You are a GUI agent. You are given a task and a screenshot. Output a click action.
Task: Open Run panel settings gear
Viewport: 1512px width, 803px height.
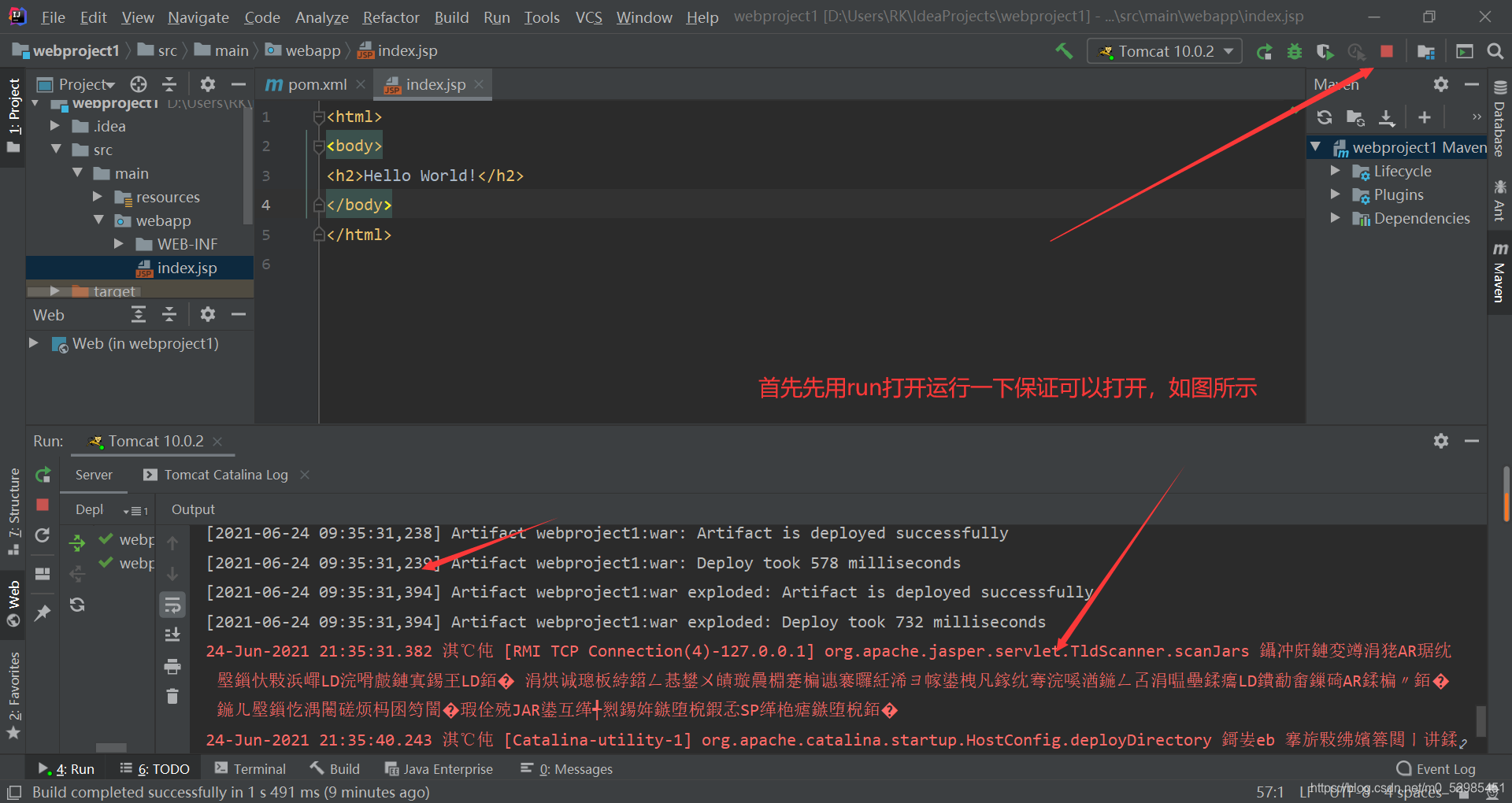(1441, 441)
